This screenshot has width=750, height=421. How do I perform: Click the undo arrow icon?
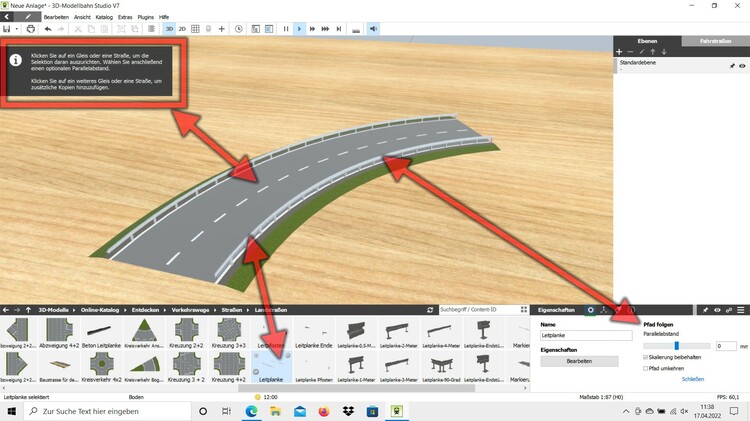tap(47, 29)
